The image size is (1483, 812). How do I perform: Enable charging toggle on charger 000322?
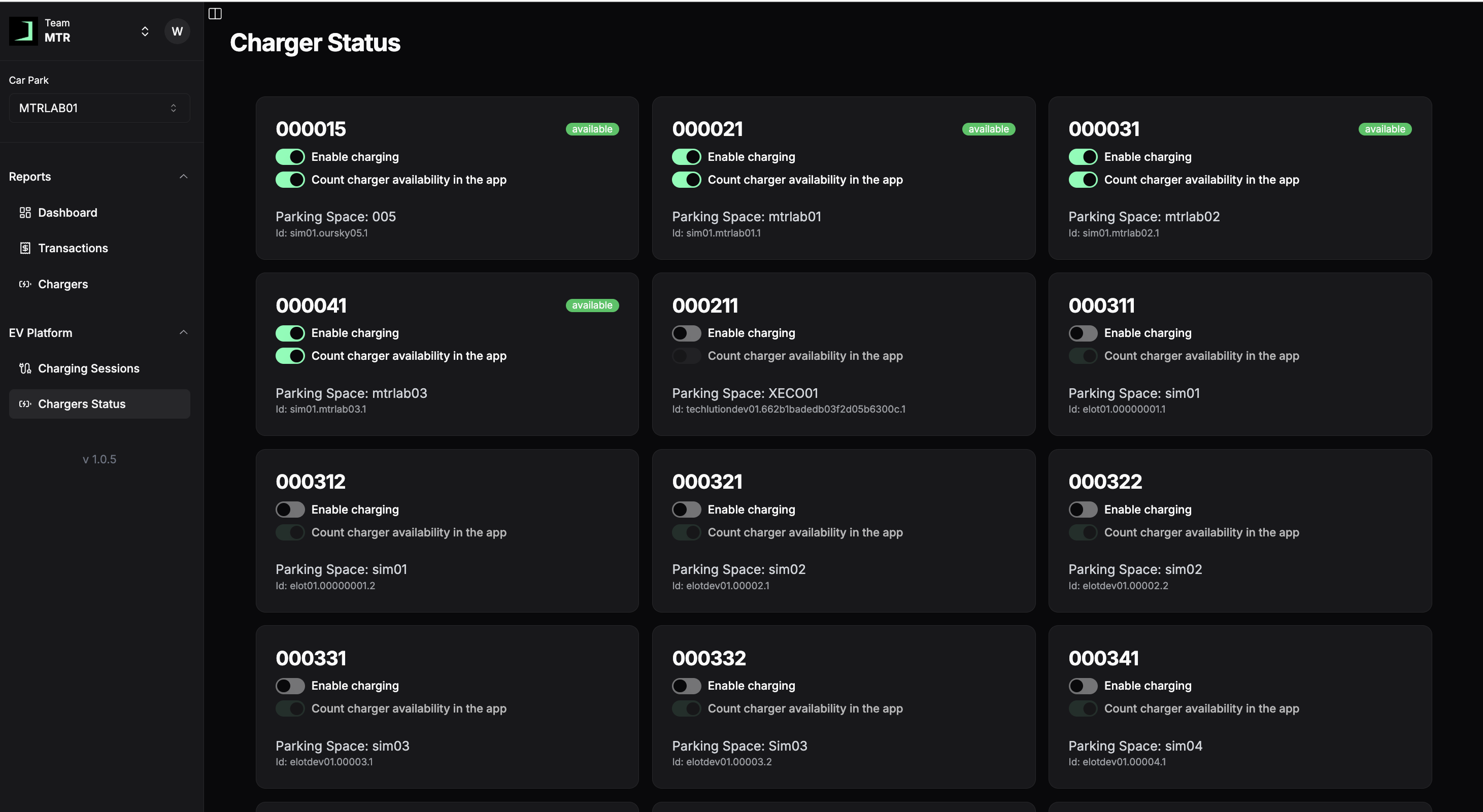(x=1083, y=510)
